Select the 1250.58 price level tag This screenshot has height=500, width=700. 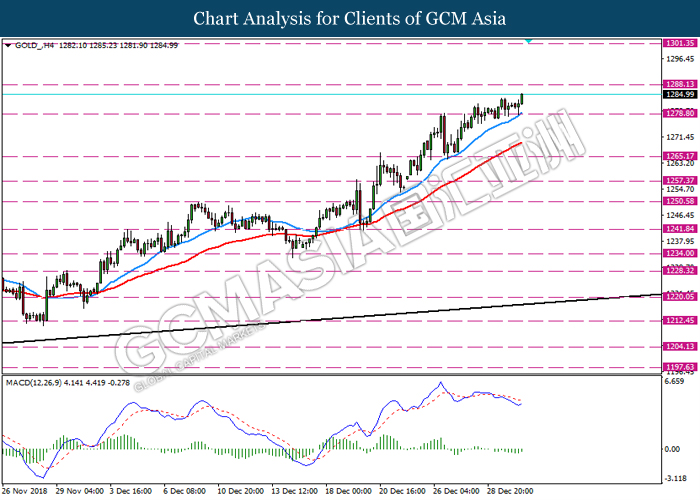point(680,201)
